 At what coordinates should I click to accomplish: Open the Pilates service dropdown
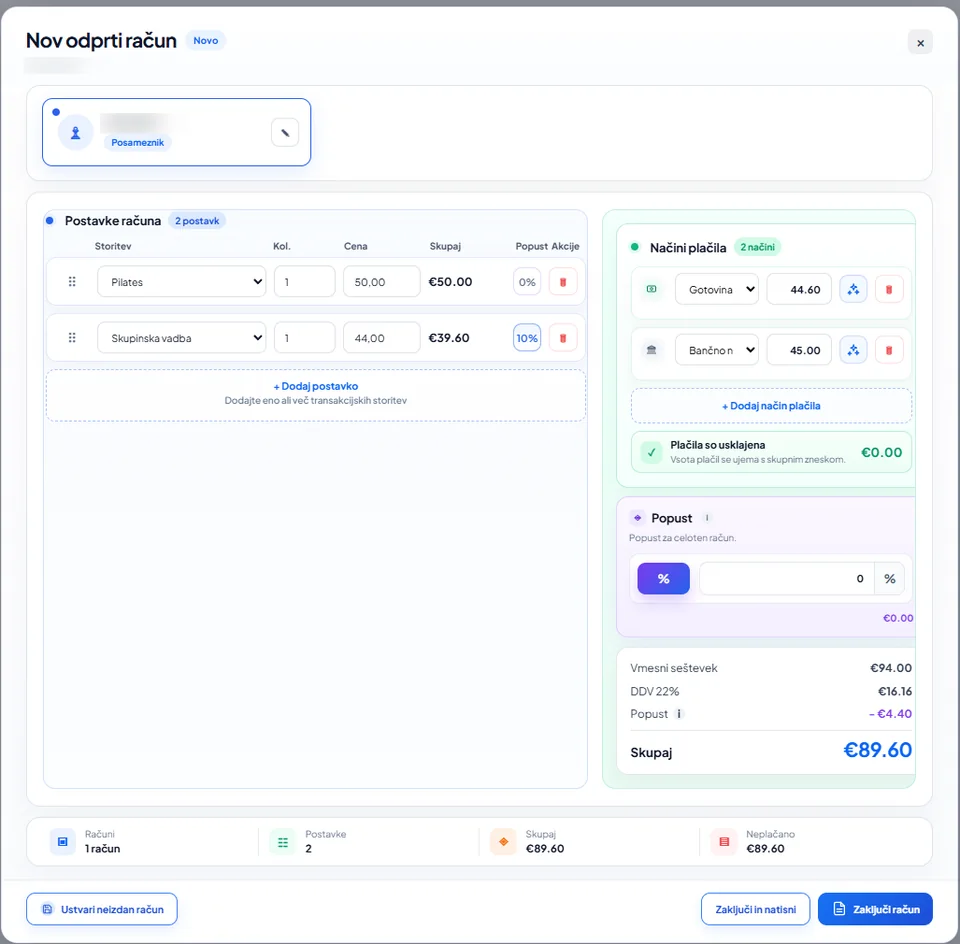click(x=182, y=282)
